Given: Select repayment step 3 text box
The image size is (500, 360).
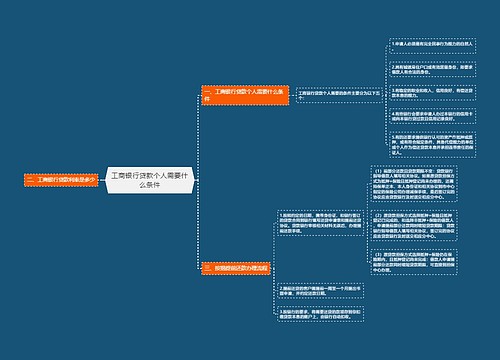Looking at the screenshot, I should (x=320, y=314).
